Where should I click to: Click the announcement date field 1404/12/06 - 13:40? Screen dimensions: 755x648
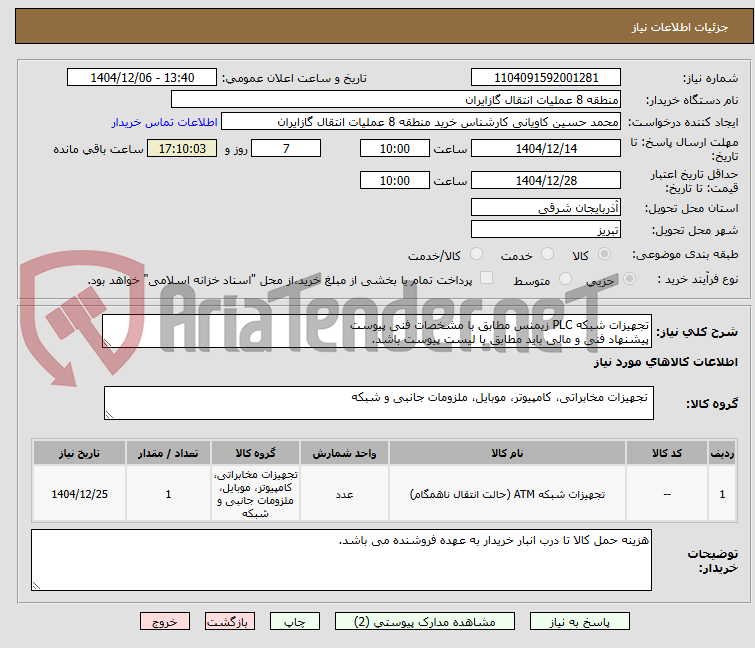coord(142,78)
